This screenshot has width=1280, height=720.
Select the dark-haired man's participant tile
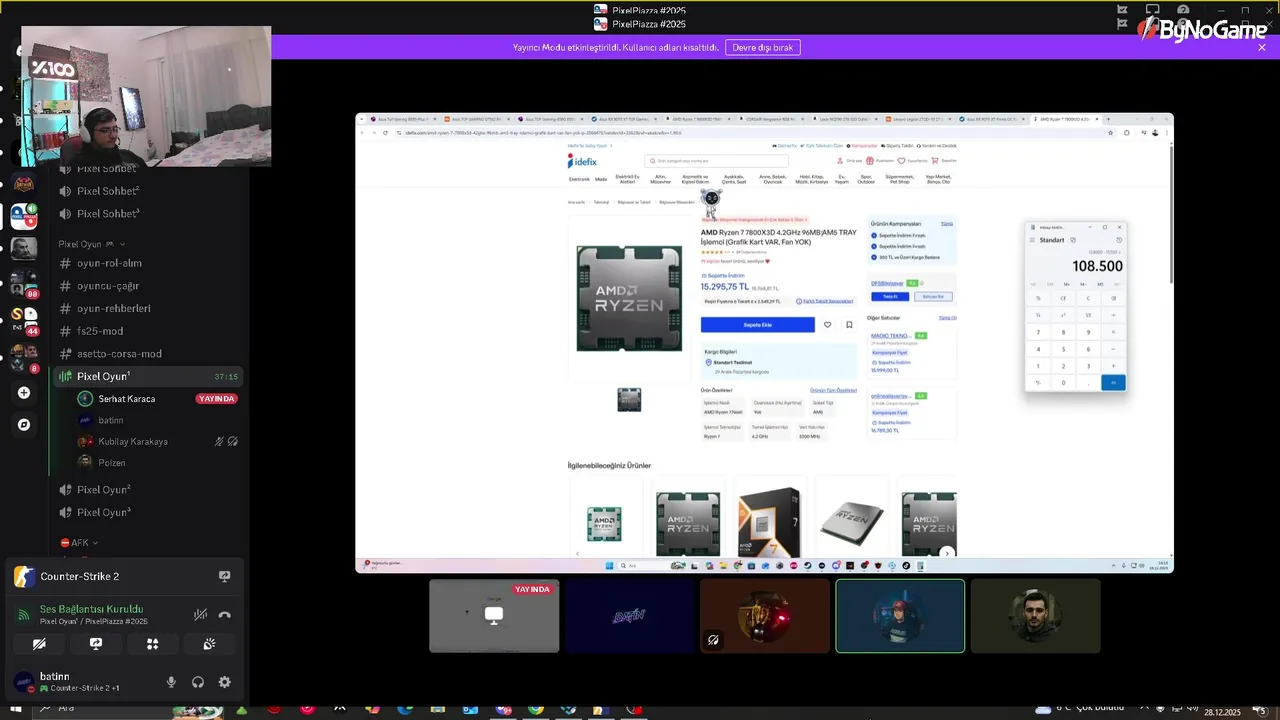tap(1036, 616)
